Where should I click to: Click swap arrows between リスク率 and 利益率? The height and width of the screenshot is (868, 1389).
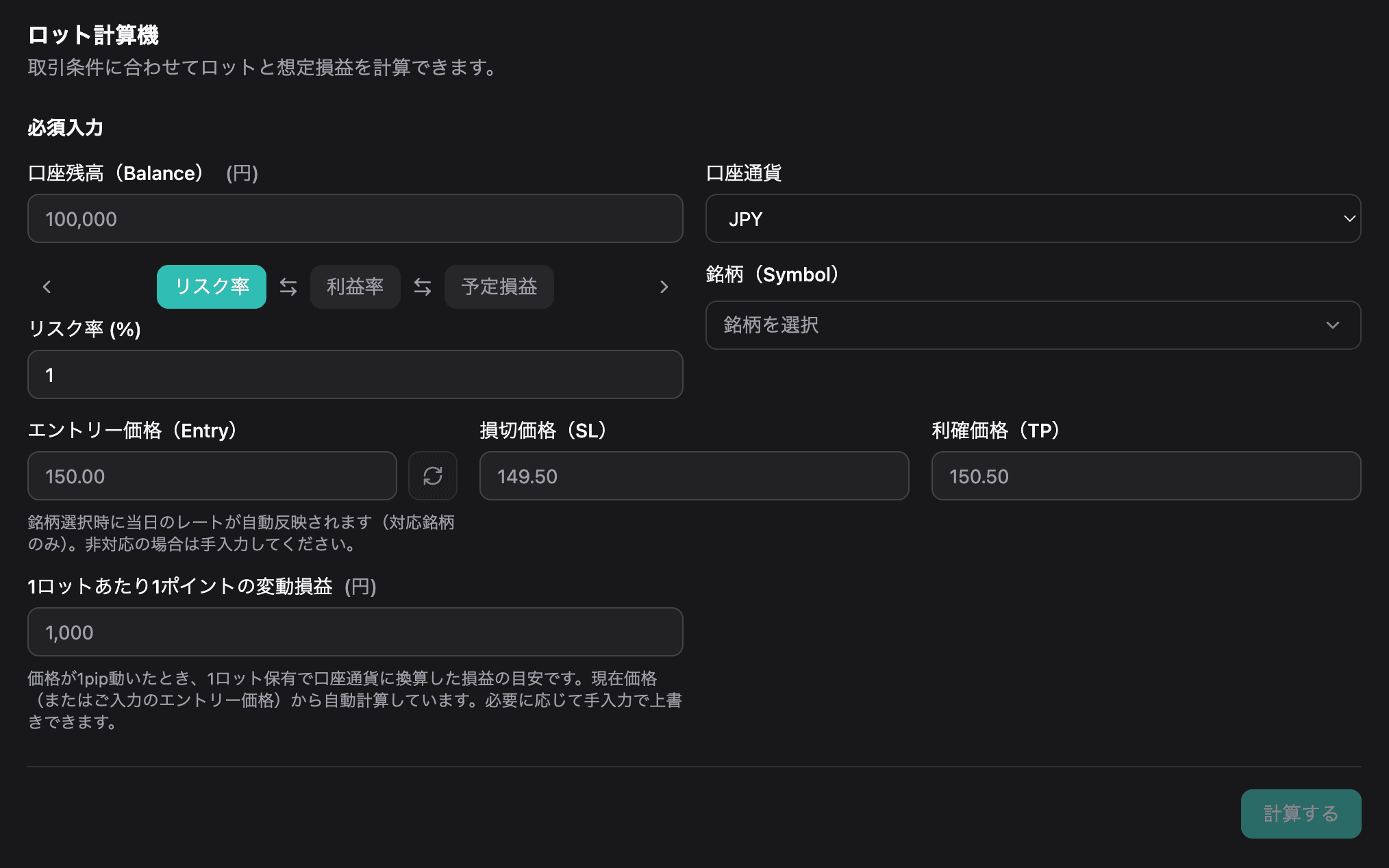click(288, 287)
